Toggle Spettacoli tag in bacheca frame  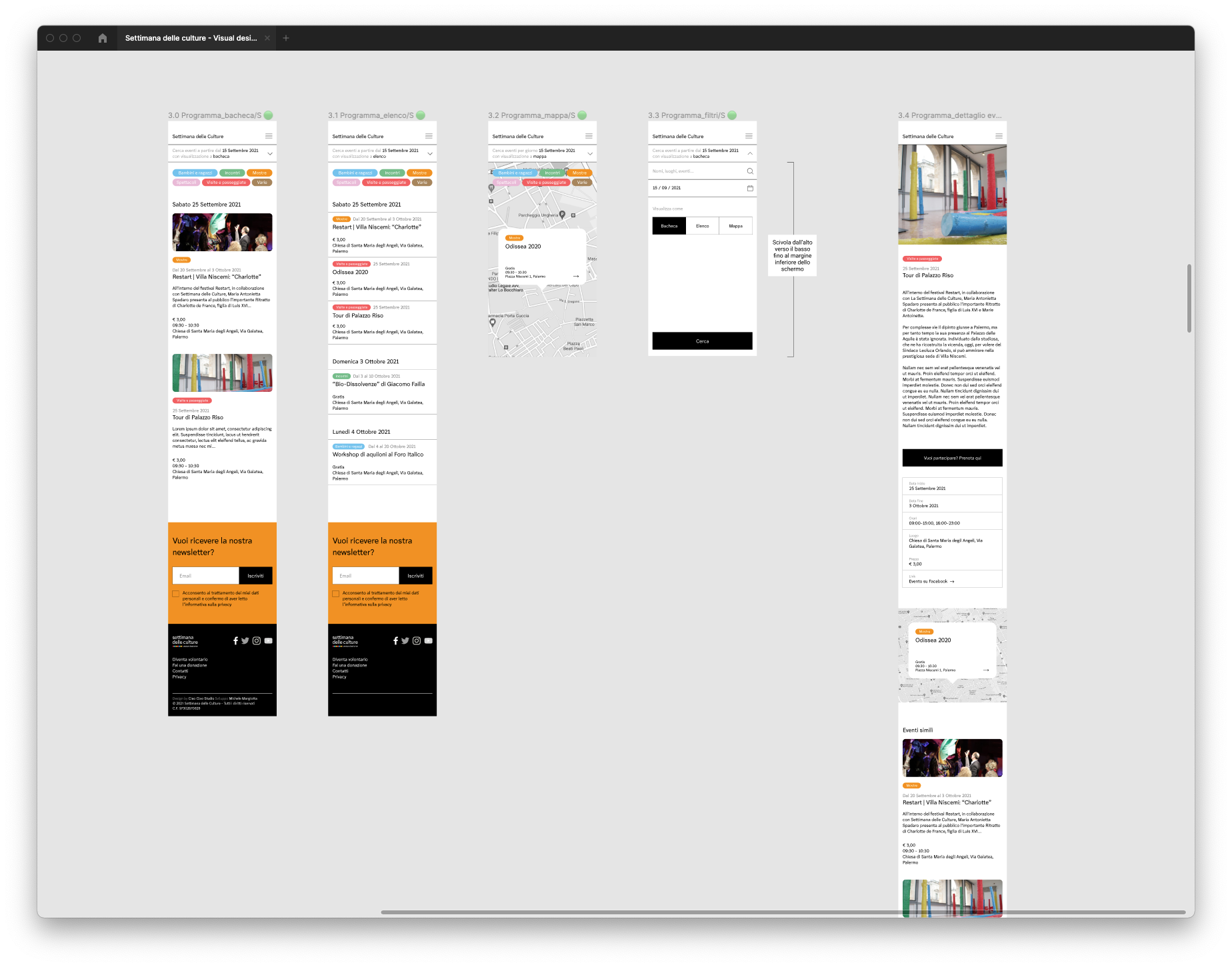tap(186, 182)
